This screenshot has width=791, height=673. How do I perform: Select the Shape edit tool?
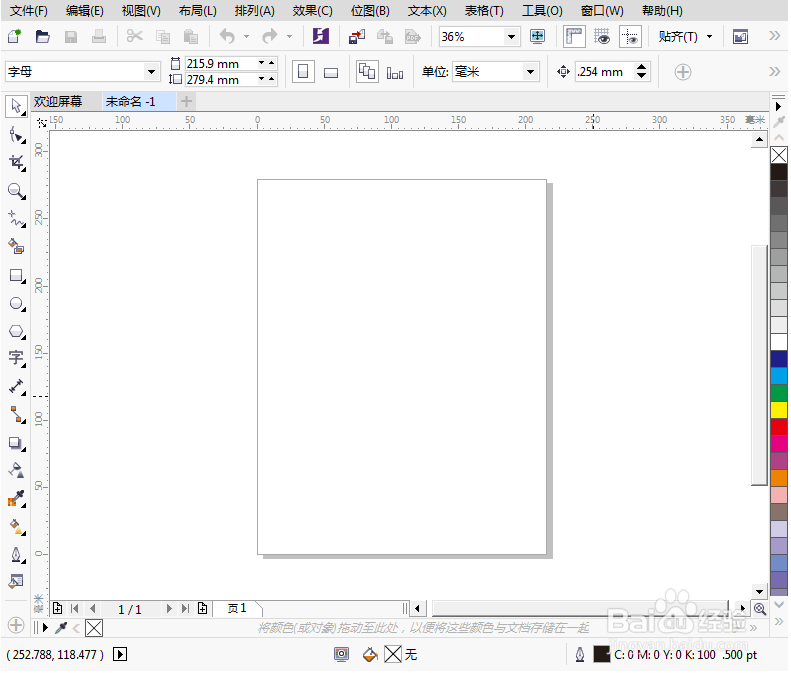click(16, 135)
